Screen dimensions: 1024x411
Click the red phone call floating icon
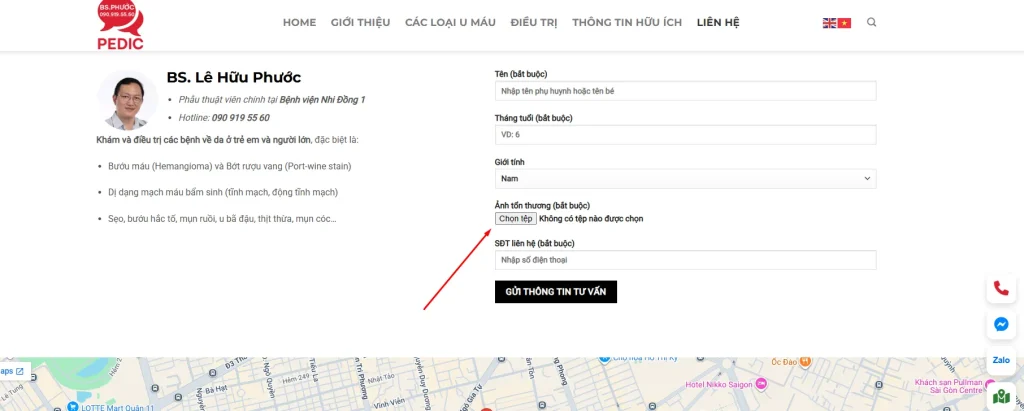pyautogui.click(x=1001, y=289)
